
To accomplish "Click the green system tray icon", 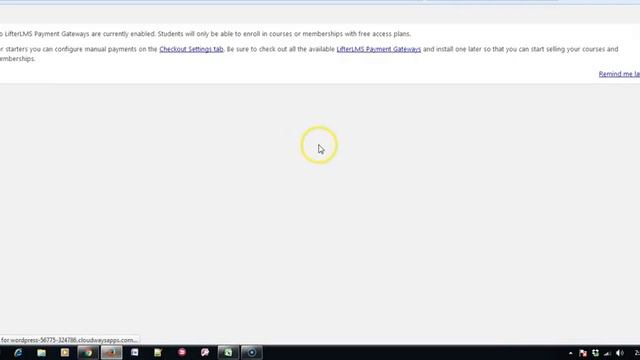I will tap(596, 353).
